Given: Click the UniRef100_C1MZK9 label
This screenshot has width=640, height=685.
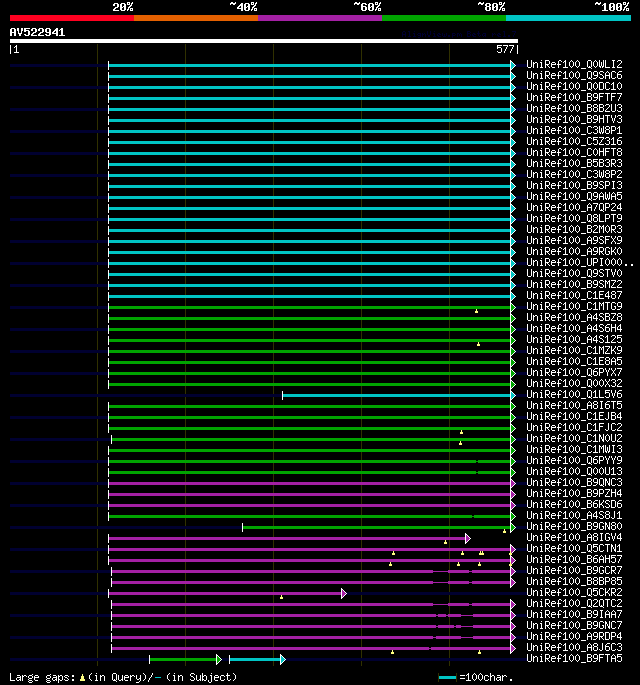Looking at the screenshot, I should point(574,350).
